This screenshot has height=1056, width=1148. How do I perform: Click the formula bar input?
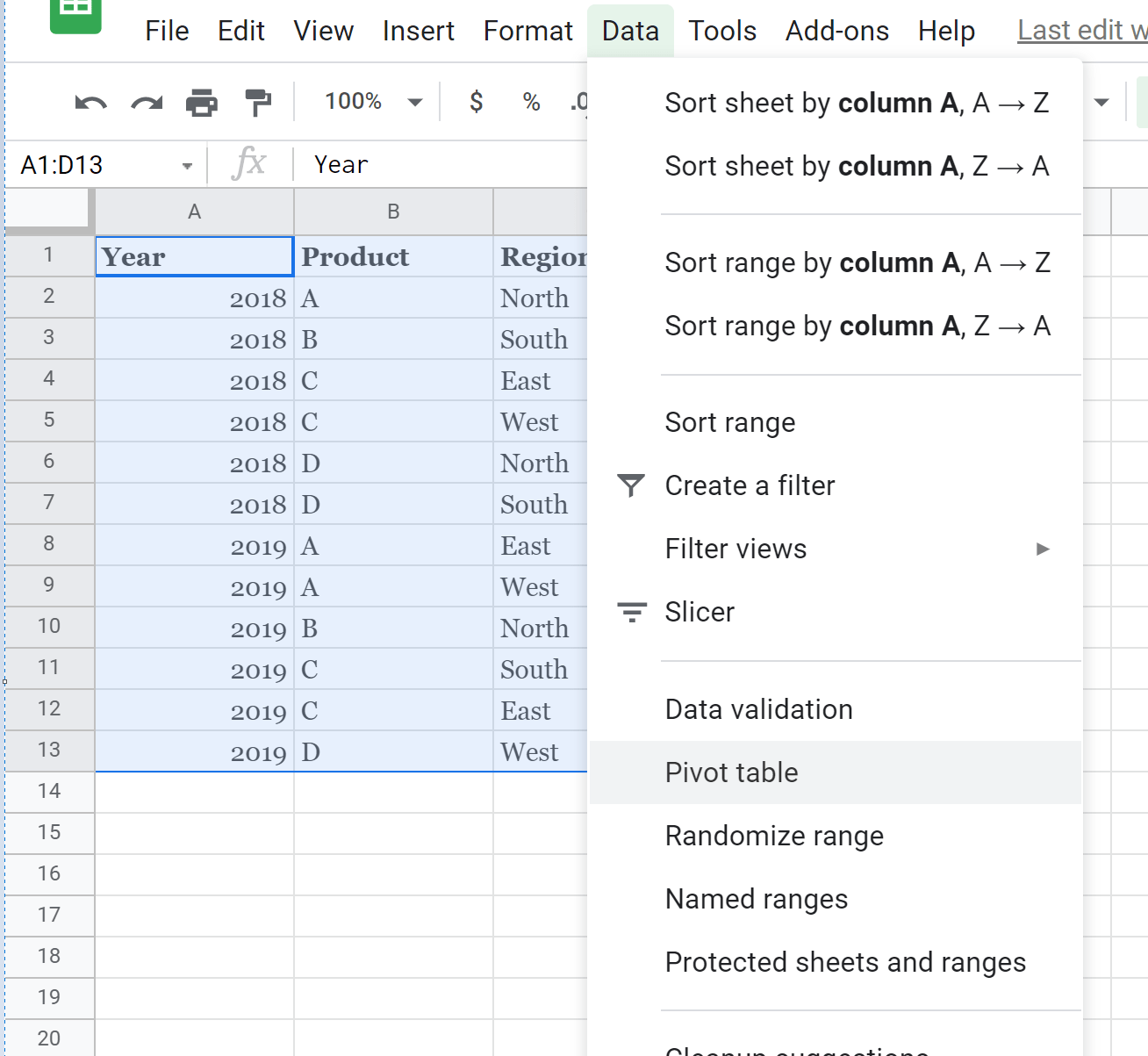pyautogui.click(x=439, y=164)
